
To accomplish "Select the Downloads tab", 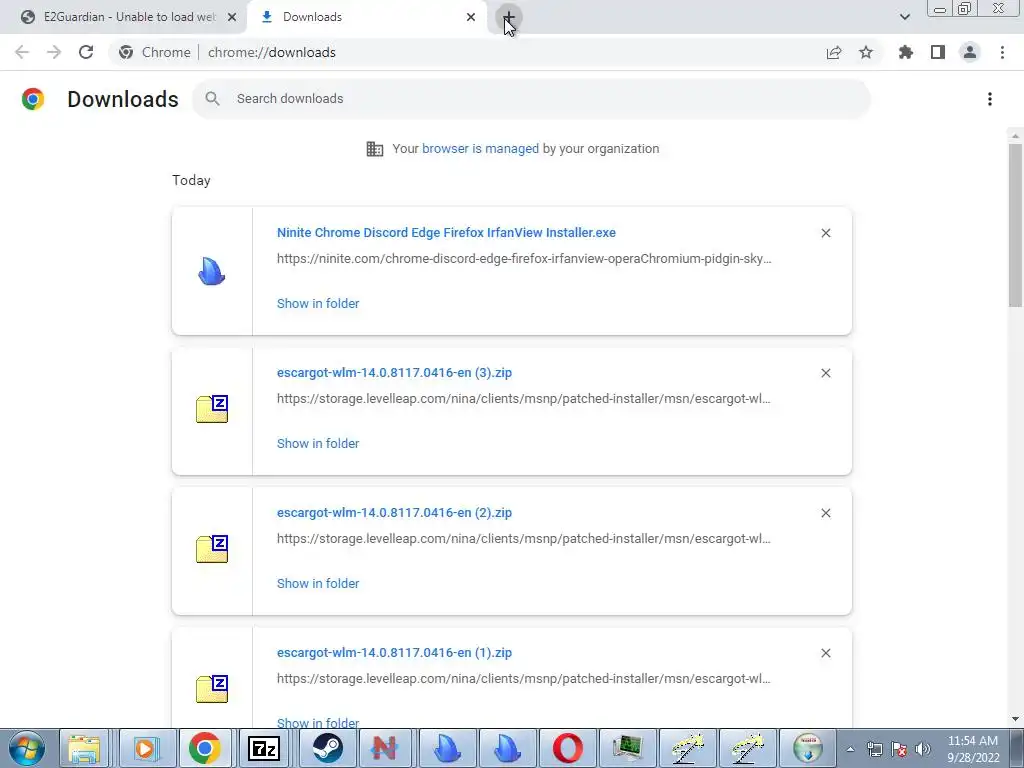I will [x=366, y=17].
